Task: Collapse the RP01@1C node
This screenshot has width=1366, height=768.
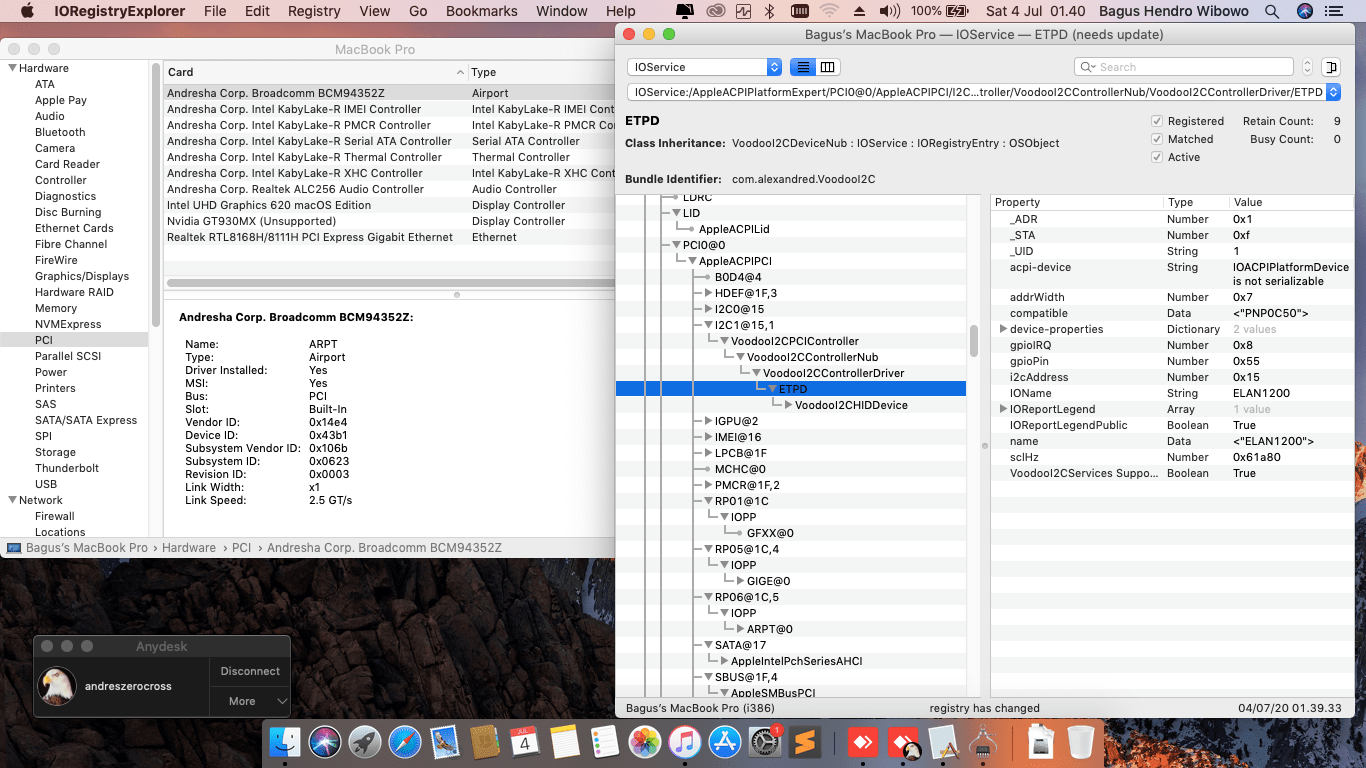Action: (x=708, y=501)
